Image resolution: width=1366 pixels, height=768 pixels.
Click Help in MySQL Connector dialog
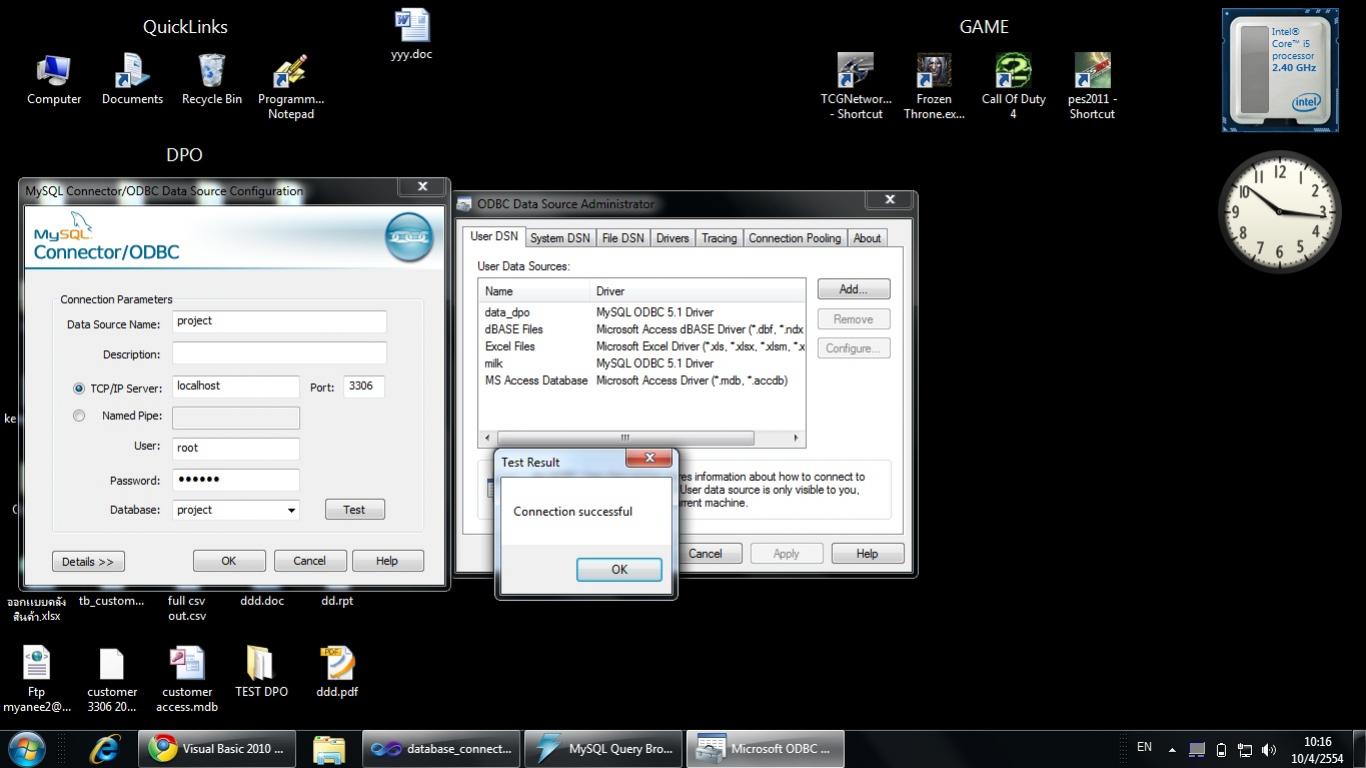click(387, 561)
